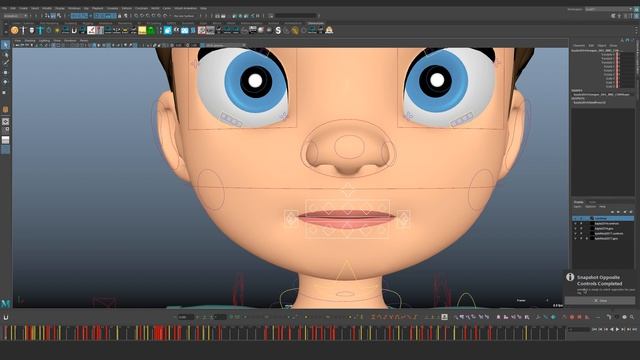Close the Snapshot Opposite Controls notification
The width and height of the screenshot is (640, 360).
[x=600, y=300]
